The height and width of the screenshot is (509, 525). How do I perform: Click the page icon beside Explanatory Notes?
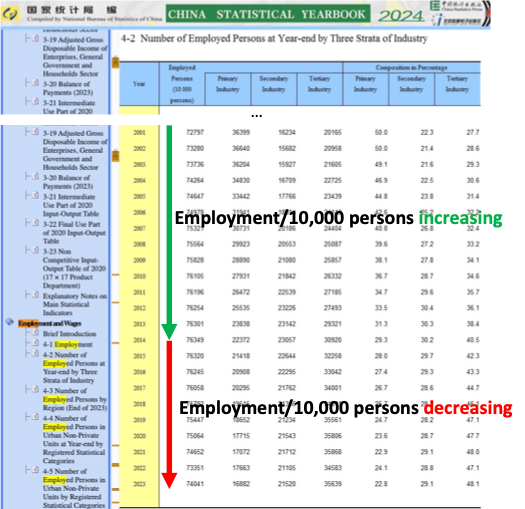(36, 295)
